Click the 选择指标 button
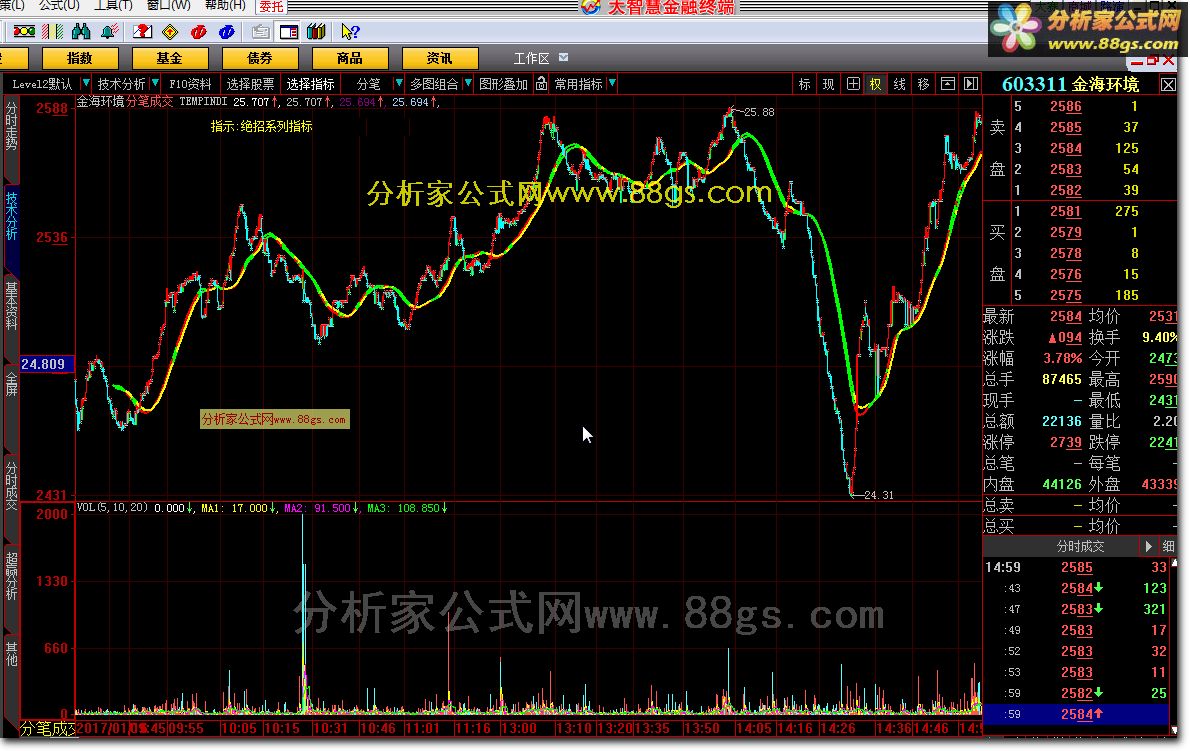1190x751 pixels. tap(310, 84)
